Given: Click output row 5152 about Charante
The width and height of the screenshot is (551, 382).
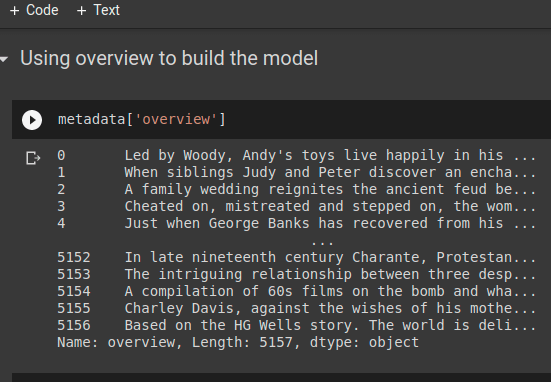Looking at the screenshot, I should tap(296, 257).
